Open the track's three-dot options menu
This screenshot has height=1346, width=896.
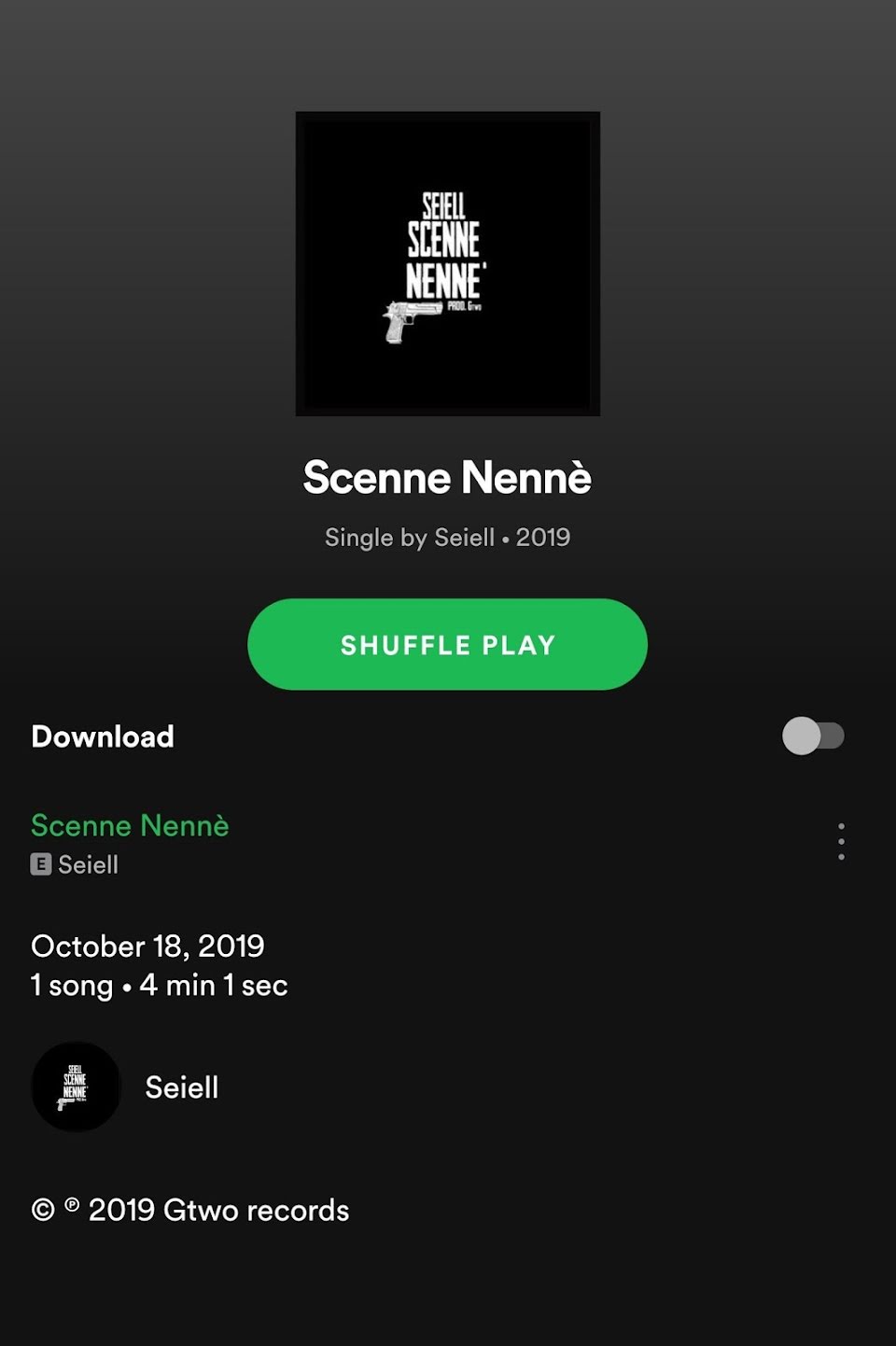point(841,841)
